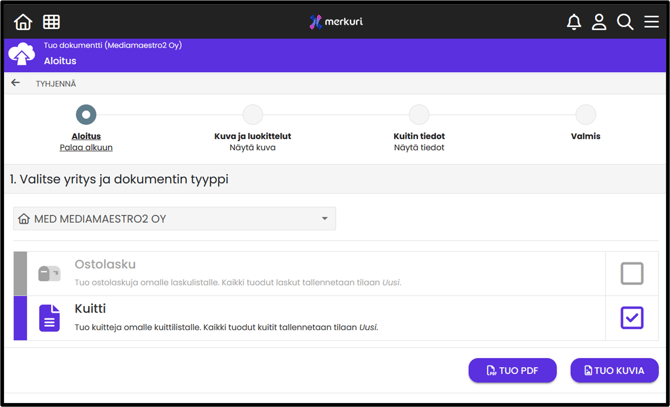Open the MED MEDIAMAESTRO2 OY company dropdown
Viewport: 670px width, 407px height.
click(x=174, y=218)
